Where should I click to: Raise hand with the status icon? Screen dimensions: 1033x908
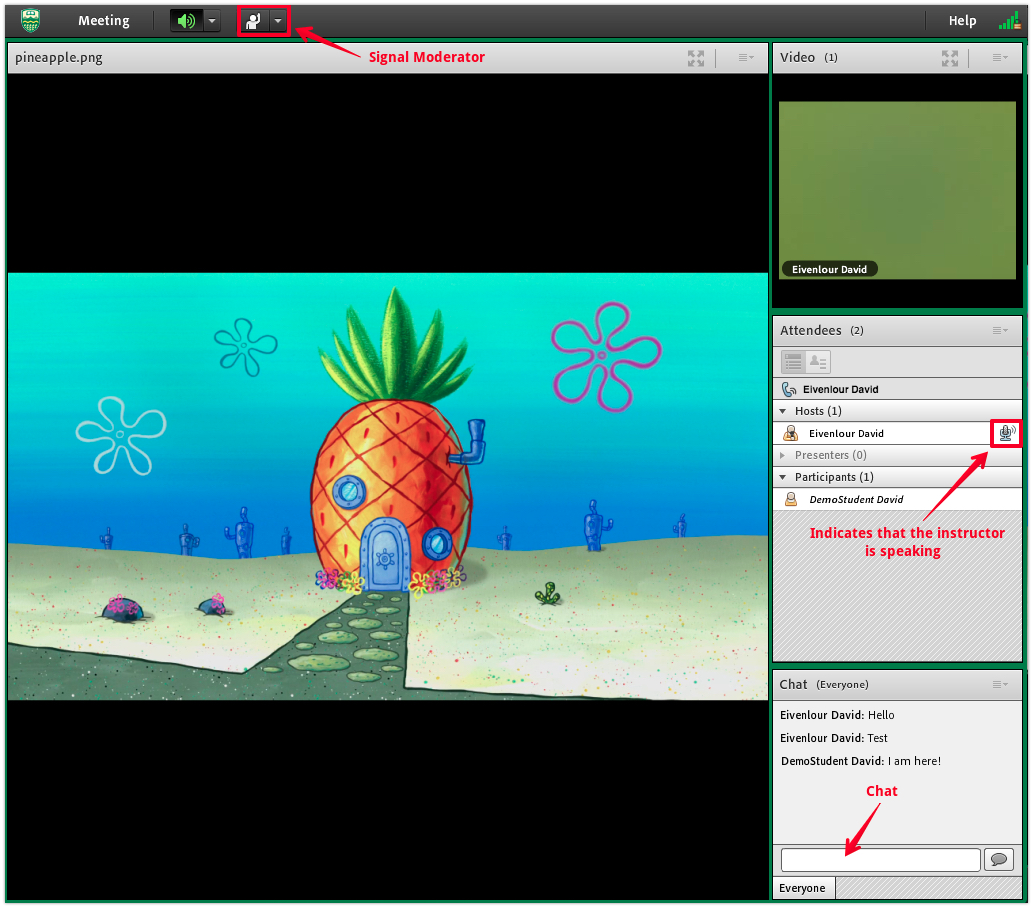pos(254,21)
